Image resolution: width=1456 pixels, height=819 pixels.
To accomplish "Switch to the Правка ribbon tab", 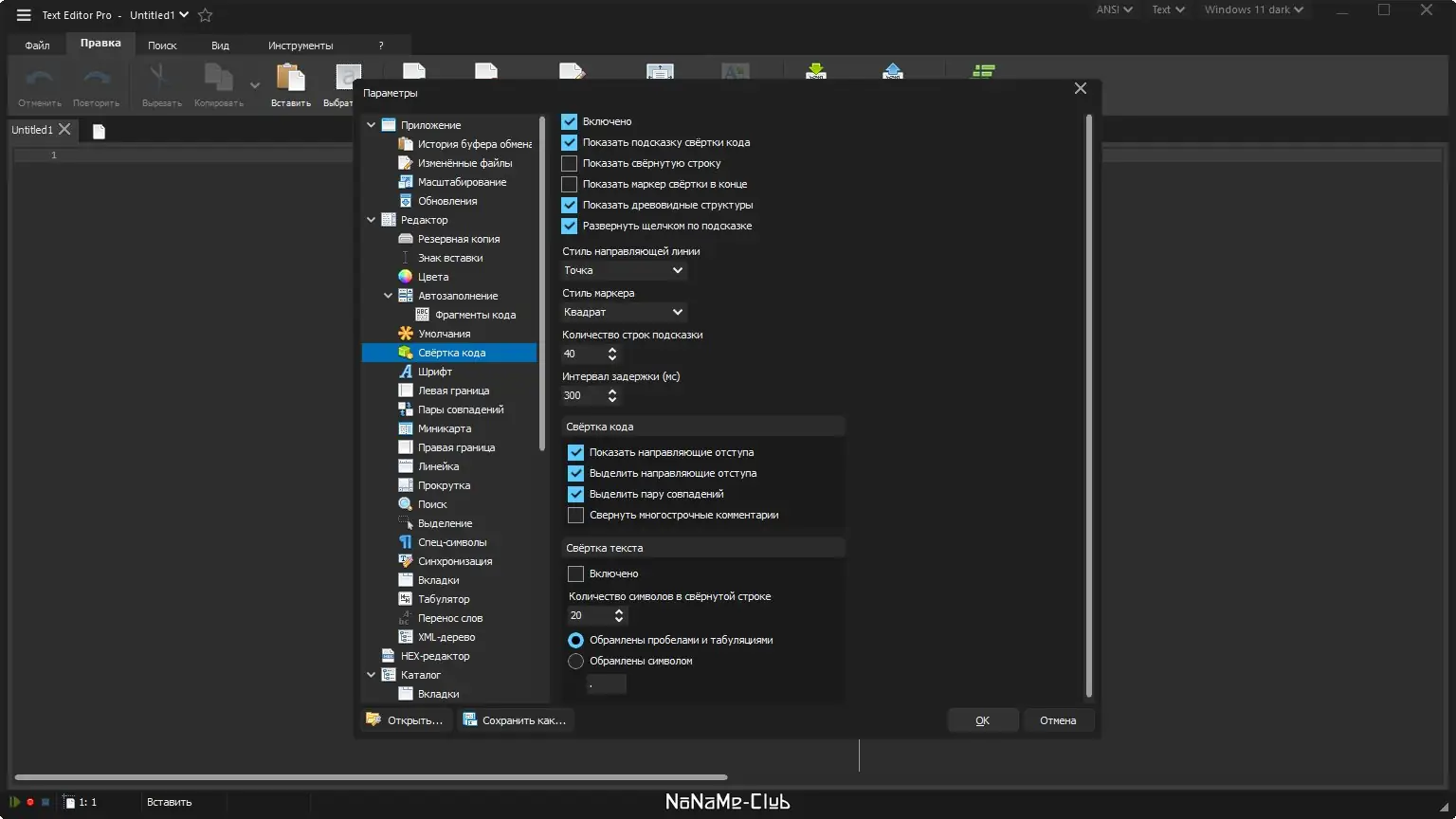I will [100, 44].
